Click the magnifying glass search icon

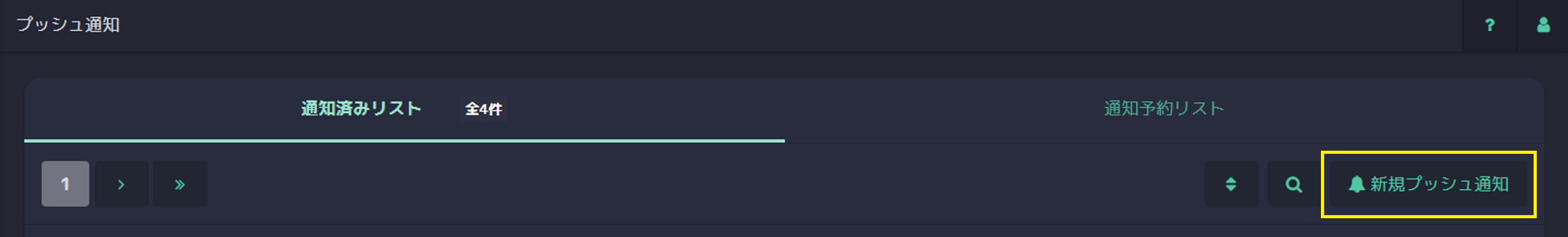(1293, 184)
